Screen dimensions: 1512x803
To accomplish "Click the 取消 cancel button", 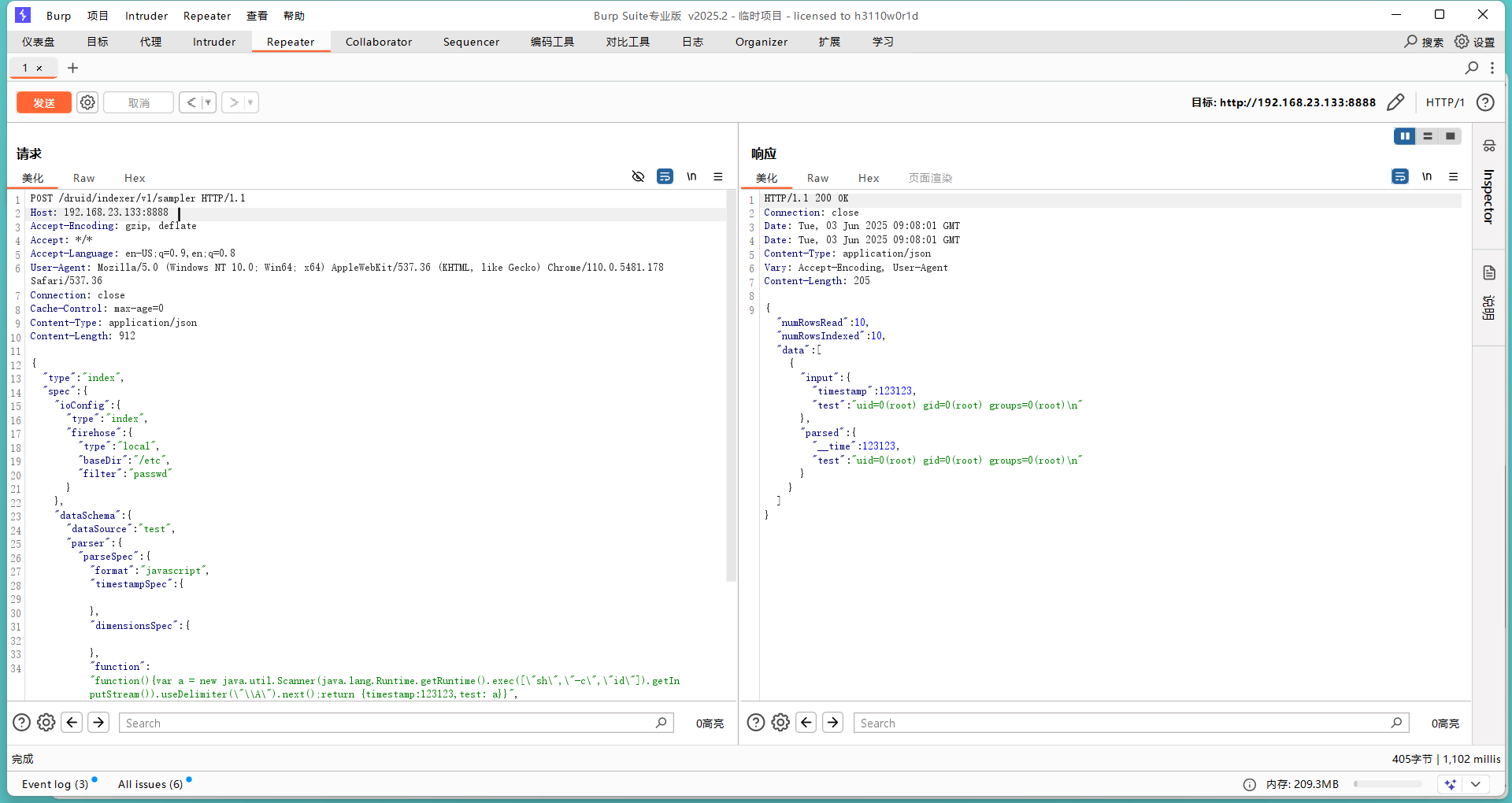I will (139, 102).
